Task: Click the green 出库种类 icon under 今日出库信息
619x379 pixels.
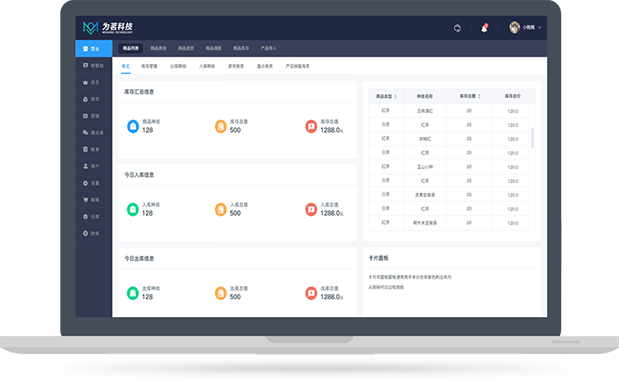Action: 133,293
